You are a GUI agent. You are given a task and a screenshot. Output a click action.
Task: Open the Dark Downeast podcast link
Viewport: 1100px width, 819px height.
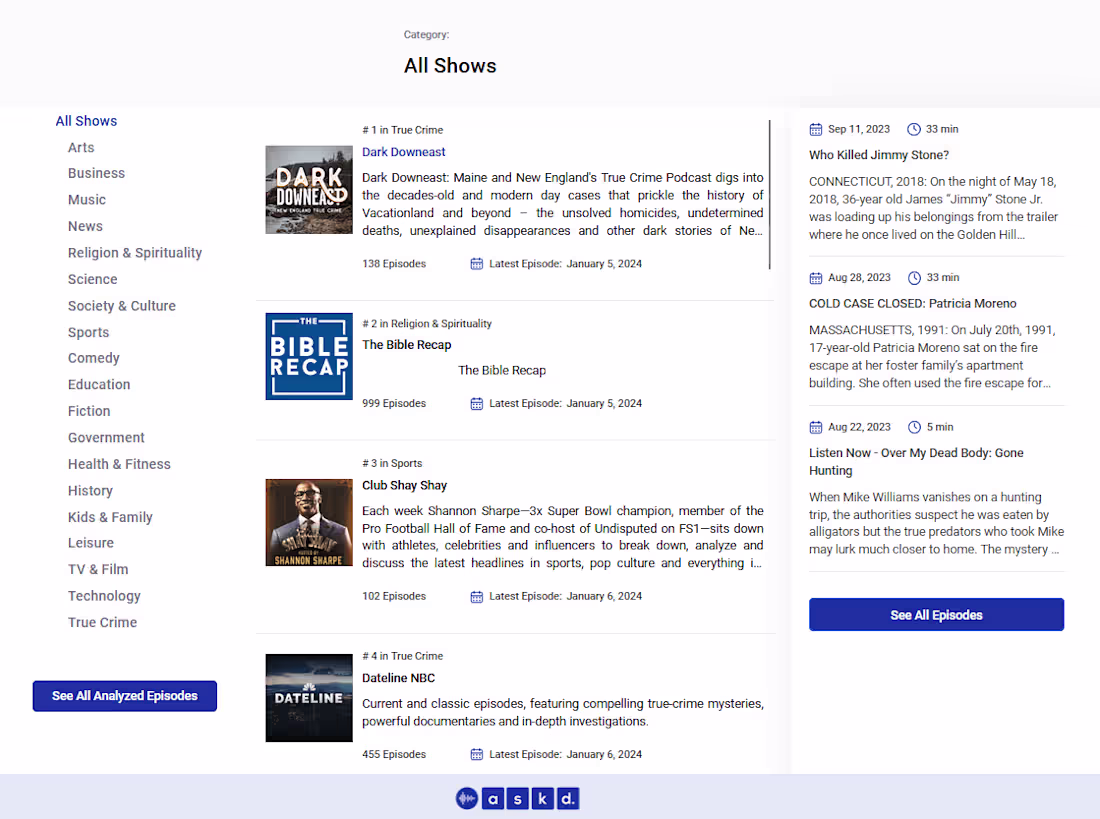point(404,151)
